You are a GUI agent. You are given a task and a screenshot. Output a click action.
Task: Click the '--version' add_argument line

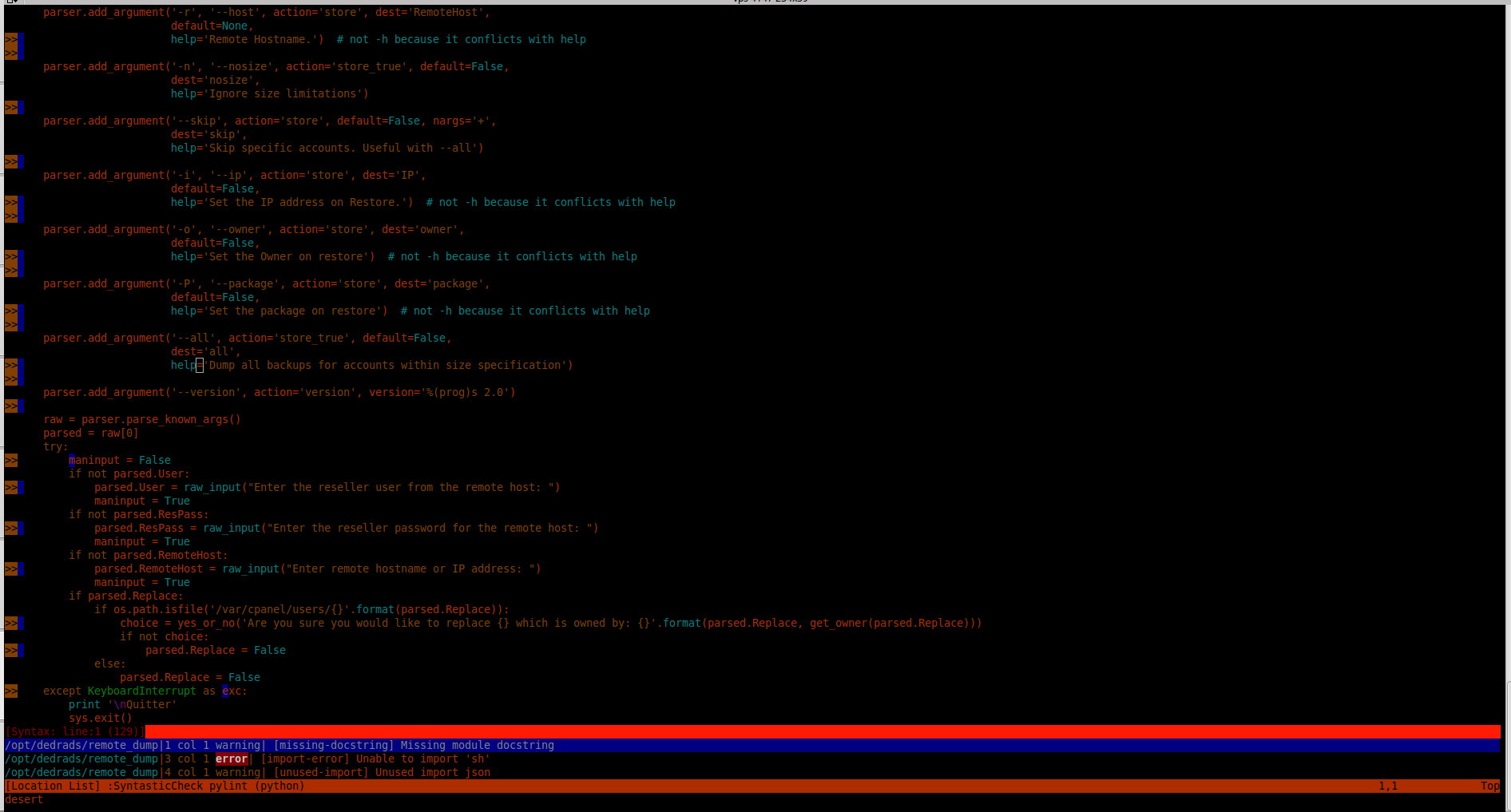pyautogui.click(x=279, y=393)
